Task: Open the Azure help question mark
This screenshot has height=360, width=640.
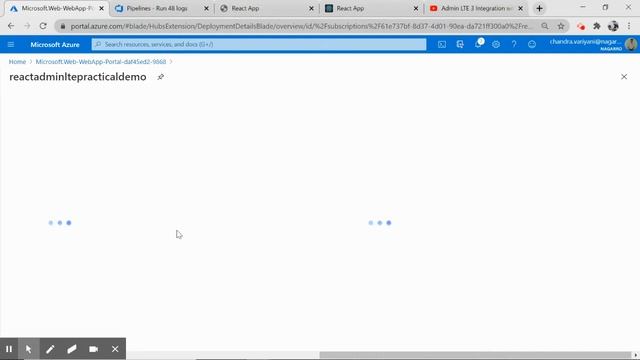Action: pos(513,44)
